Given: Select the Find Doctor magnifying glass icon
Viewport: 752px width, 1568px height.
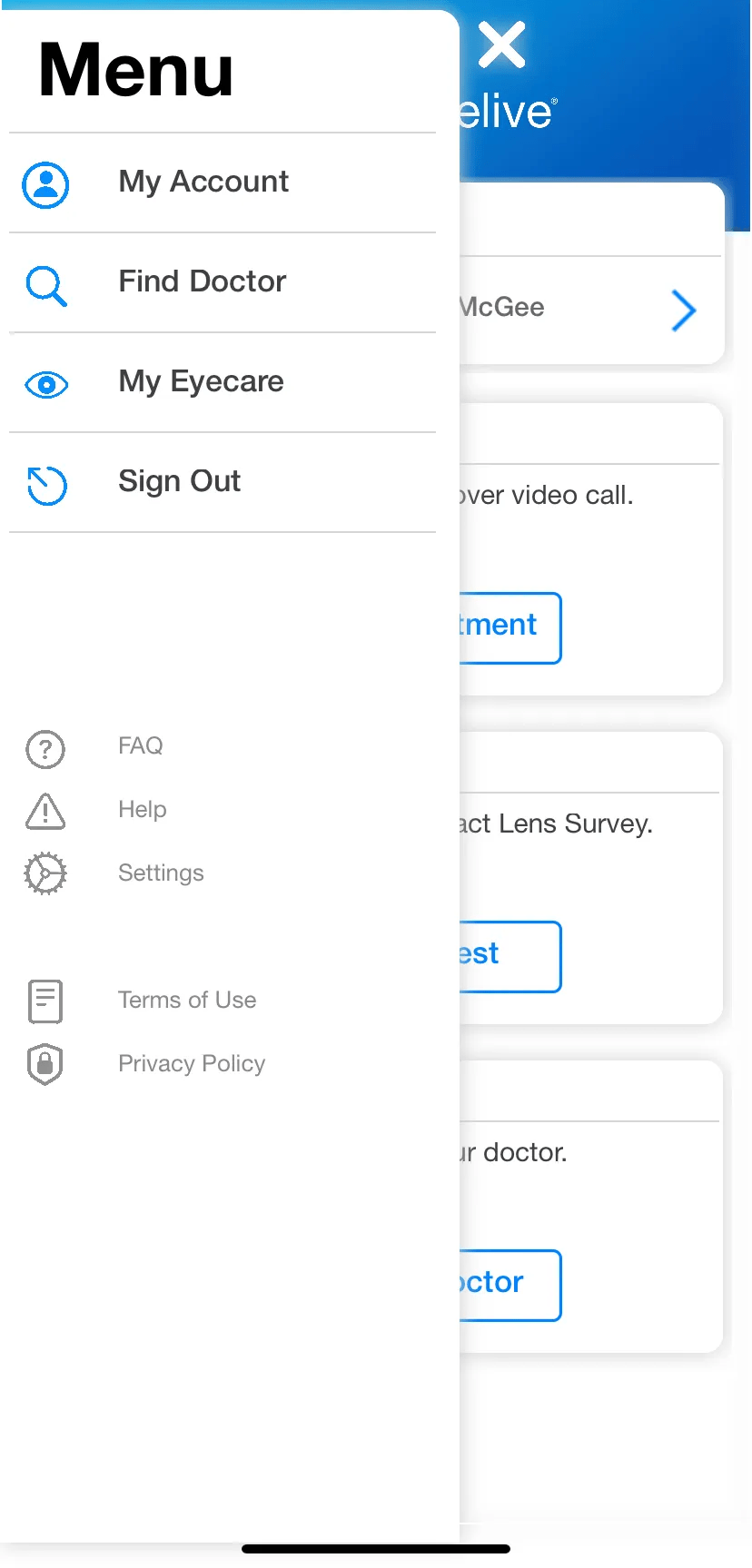Looking at the screenshot, I should tap(45, 284).
